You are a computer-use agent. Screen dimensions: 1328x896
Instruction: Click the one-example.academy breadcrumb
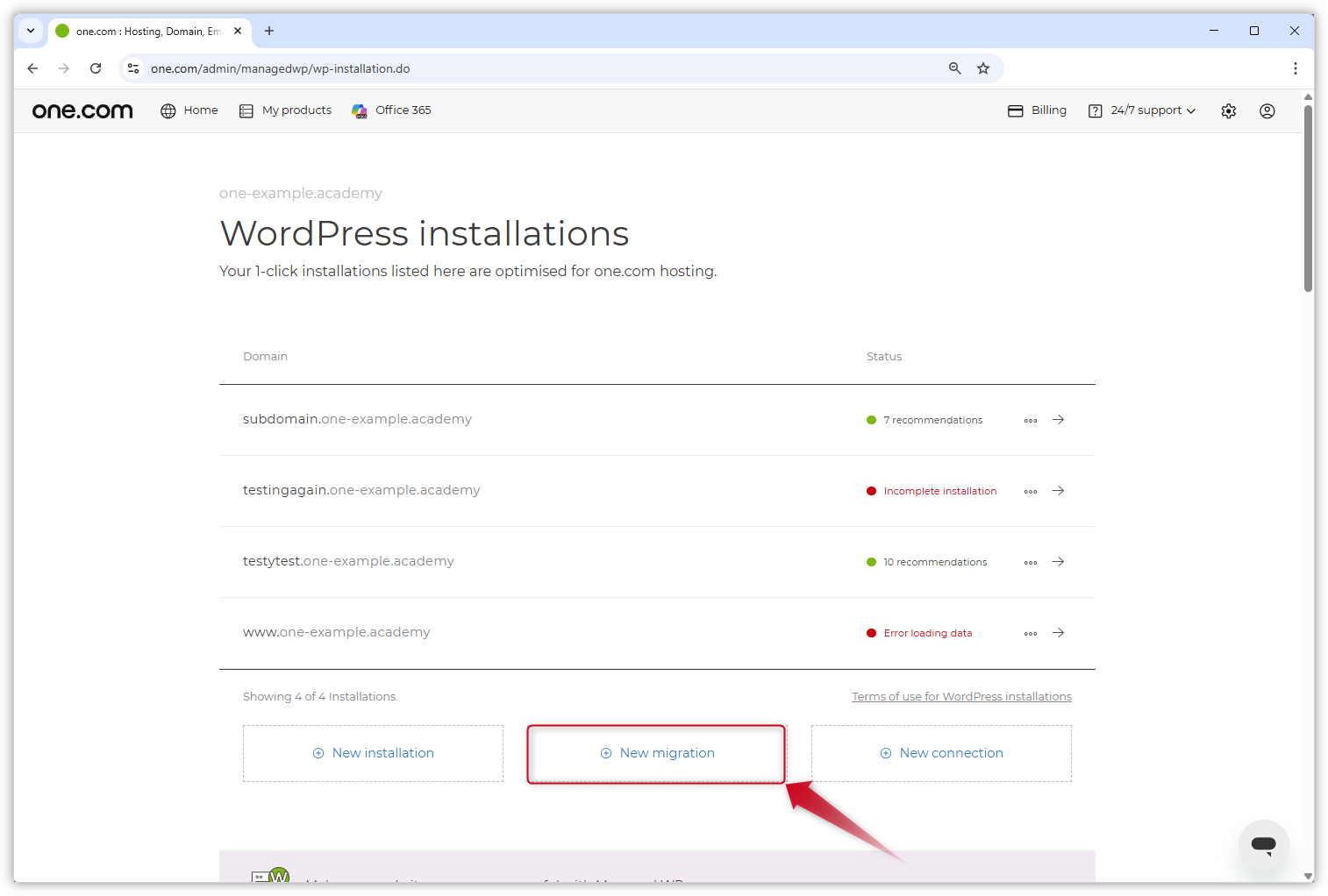301,193
